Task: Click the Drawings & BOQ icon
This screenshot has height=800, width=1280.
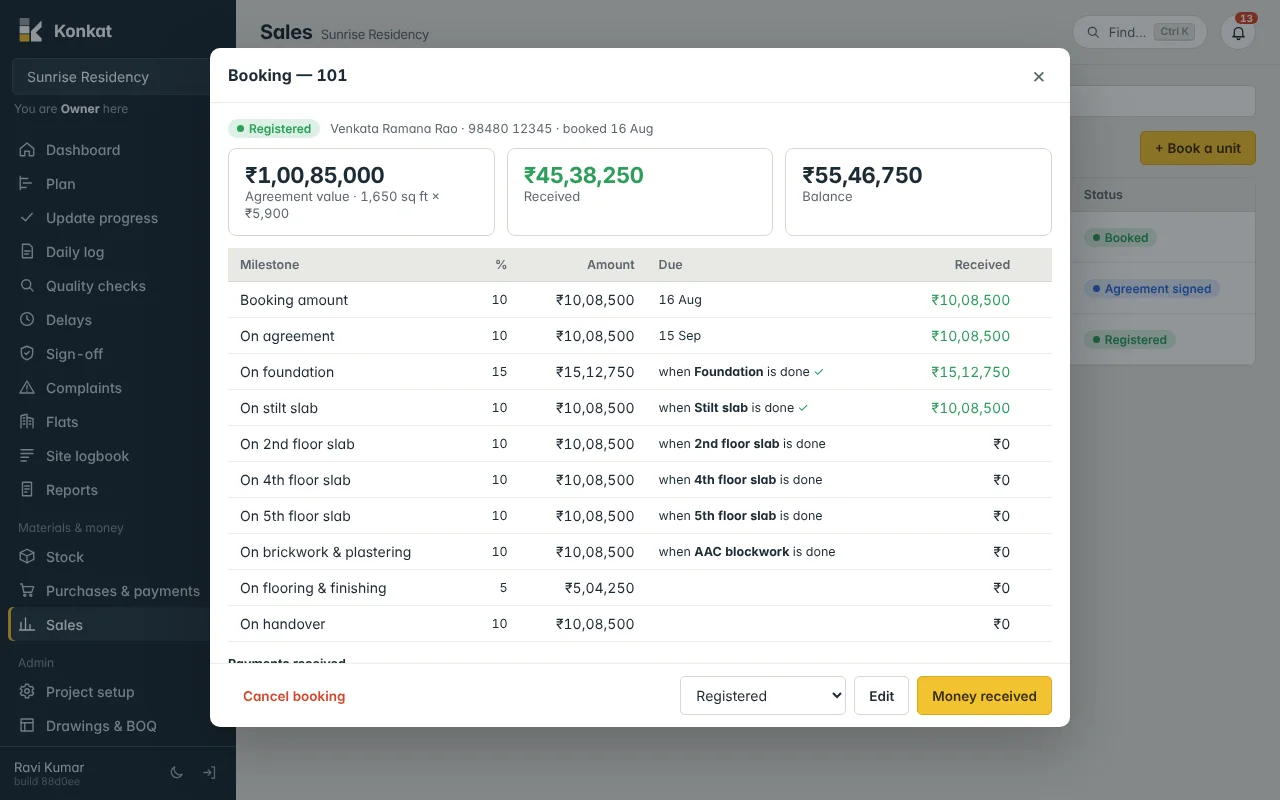Action: (x=27, y=726)
